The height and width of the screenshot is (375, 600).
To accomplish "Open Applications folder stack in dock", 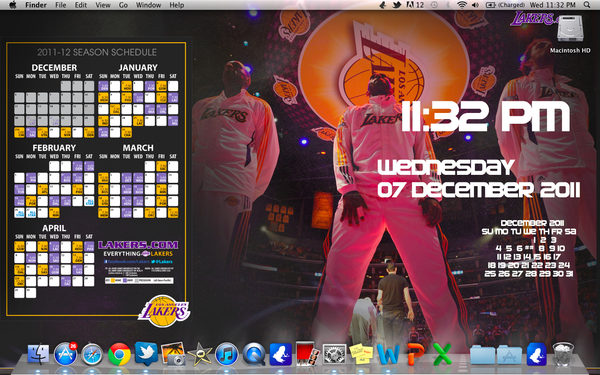I will tap(509, 354).
